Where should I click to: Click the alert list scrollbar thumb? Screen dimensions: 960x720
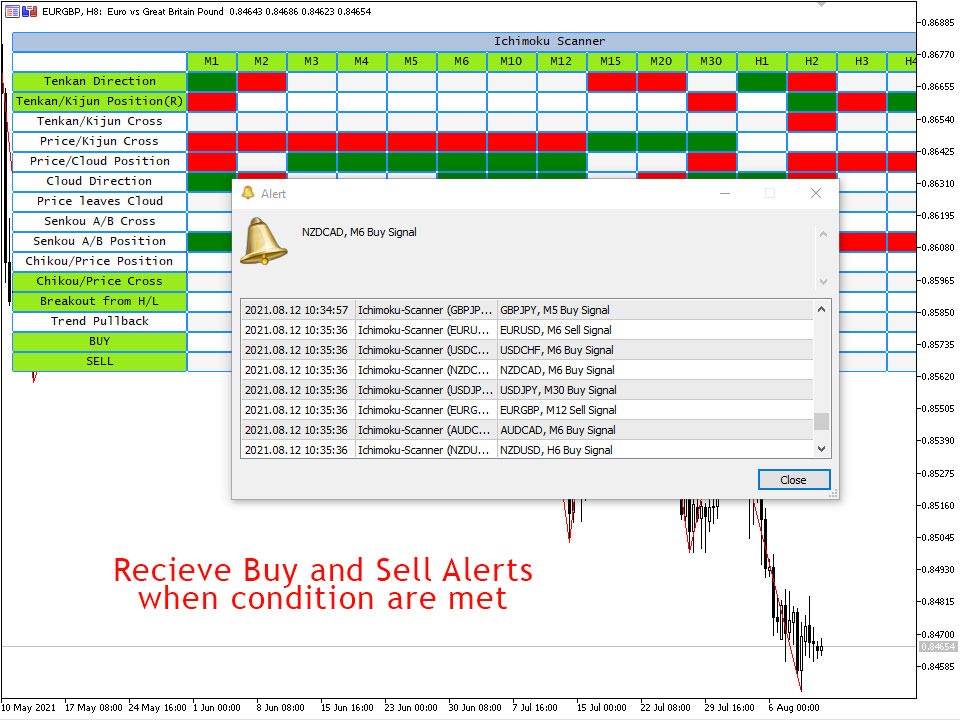822,421
